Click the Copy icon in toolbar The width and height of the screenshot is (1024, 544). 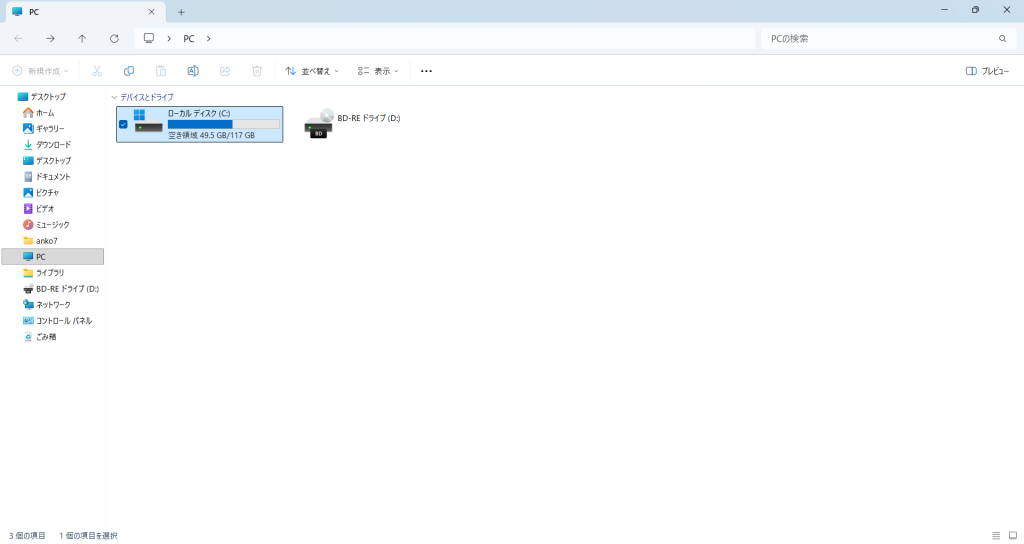click(x=129, y=71)
